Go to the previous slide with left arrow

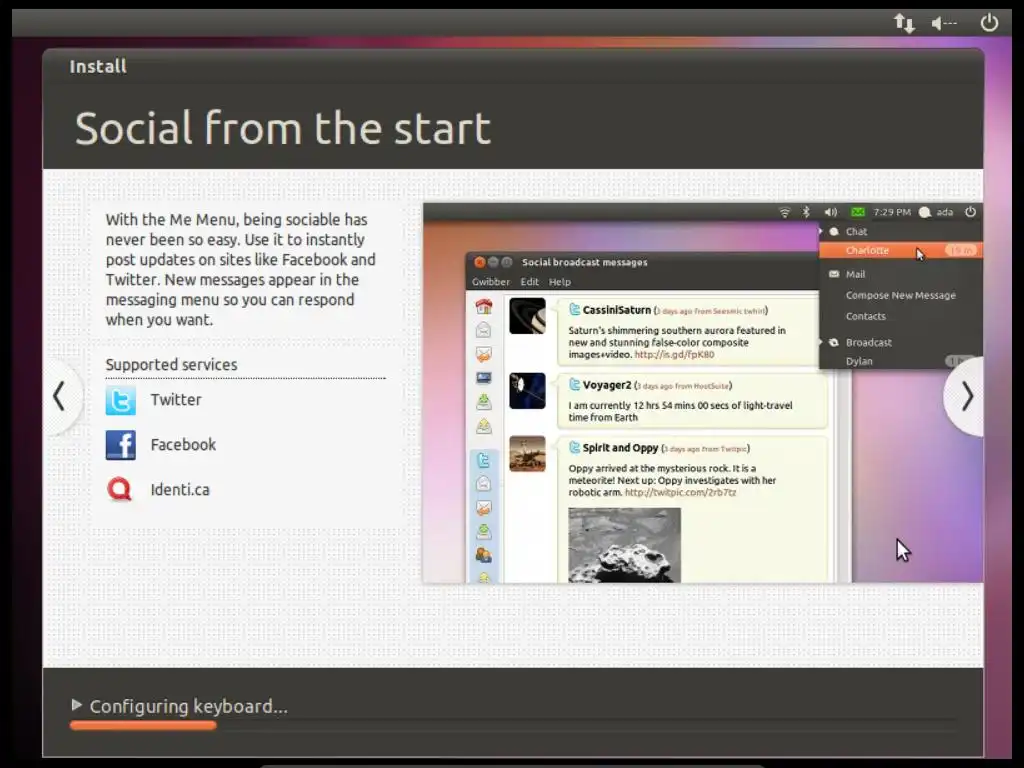click(x=59, y=396)
